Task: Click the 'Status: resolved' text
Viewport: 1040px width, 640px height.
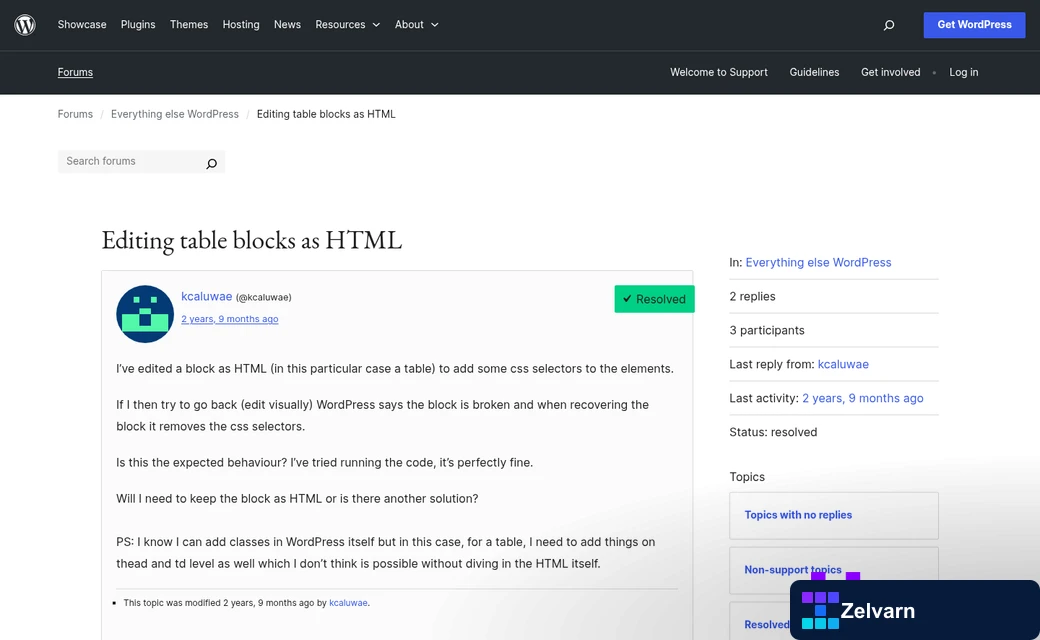Action: (773, 432)
